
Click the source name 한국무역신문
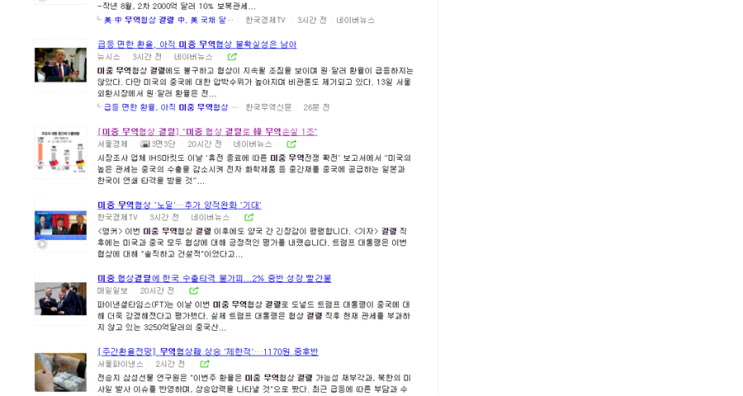tap(268, 108)
